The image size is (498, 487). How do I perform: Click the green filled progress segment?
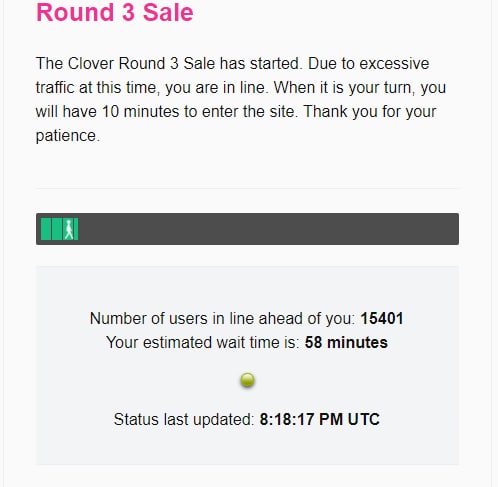coord(60,229)
